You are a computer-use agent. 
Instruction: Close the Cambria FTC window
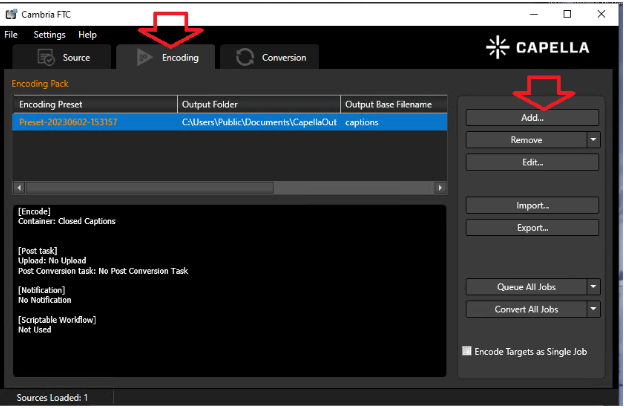pos(601,14)
